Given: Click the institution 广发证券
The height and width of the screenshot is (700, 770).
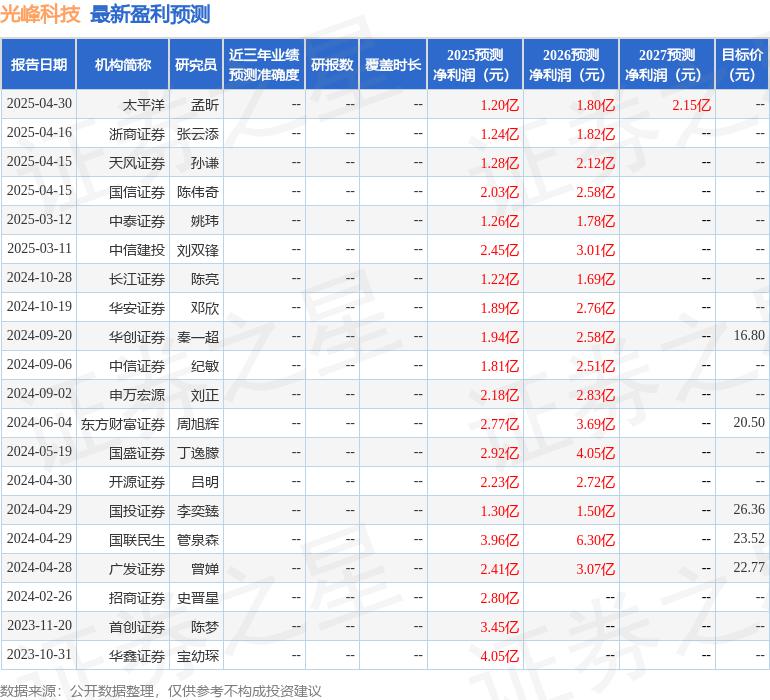Looking at the screenshot, I should click(137, 568).
